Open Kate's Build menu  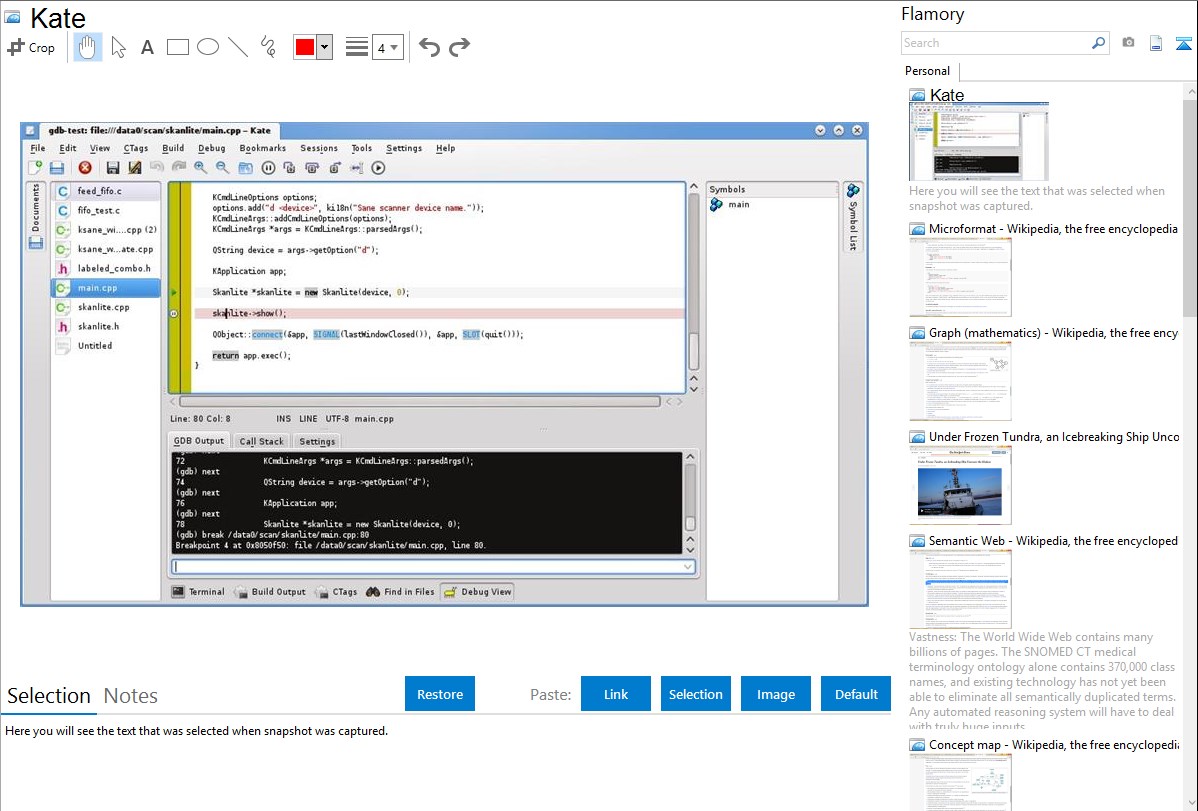pos(173,148)
